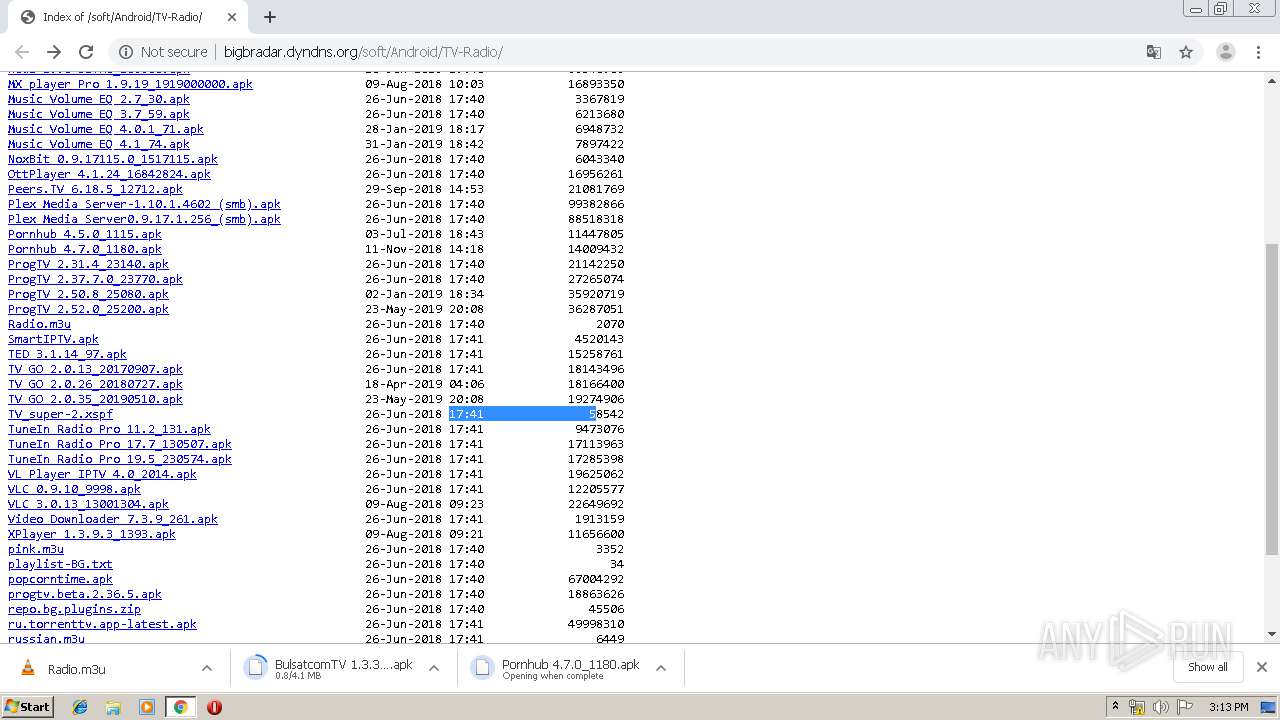Image resolution: width=1280 pixels, height=720 pixels.
Task: Open XPlayer 1.3.9.3_1393.apk link
Action: 92,534
